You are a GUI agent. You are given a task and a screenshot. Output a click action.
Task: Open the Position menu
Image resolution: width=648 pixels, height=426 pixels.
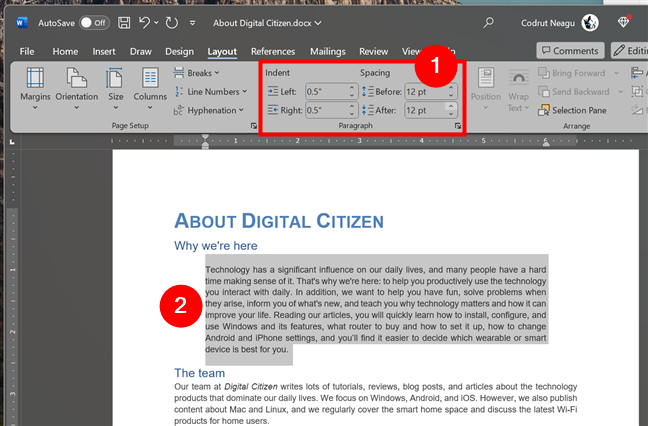pos(486,88)
